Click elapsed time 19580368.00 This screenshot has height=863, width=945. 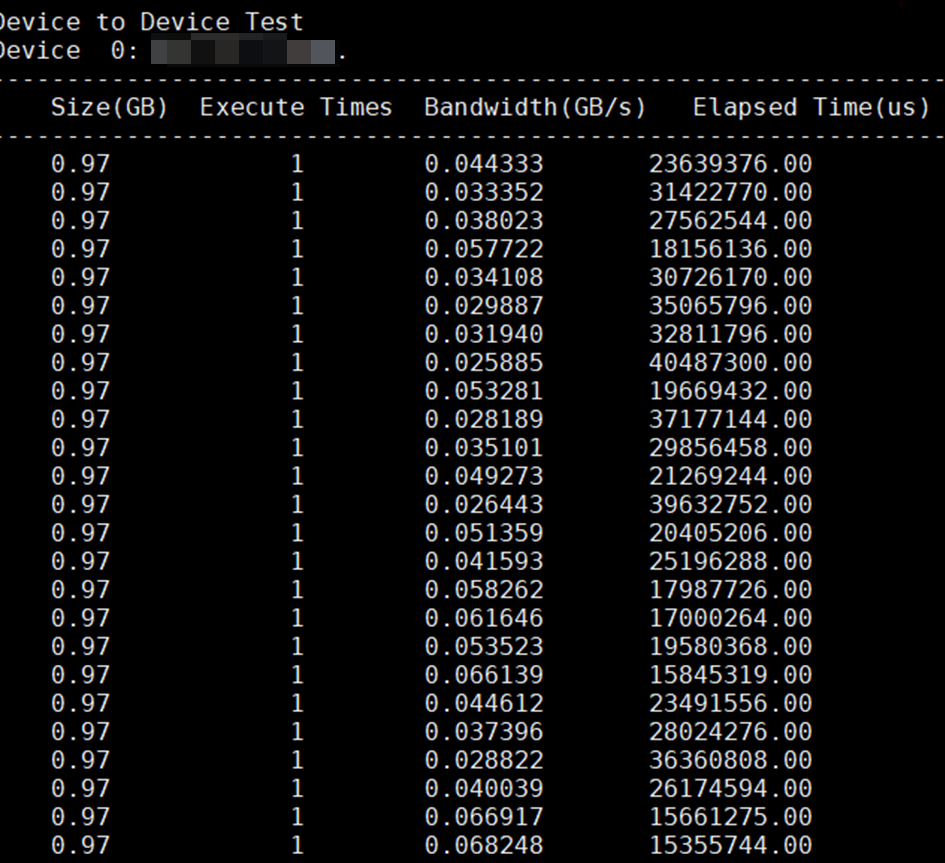point(730,647)
